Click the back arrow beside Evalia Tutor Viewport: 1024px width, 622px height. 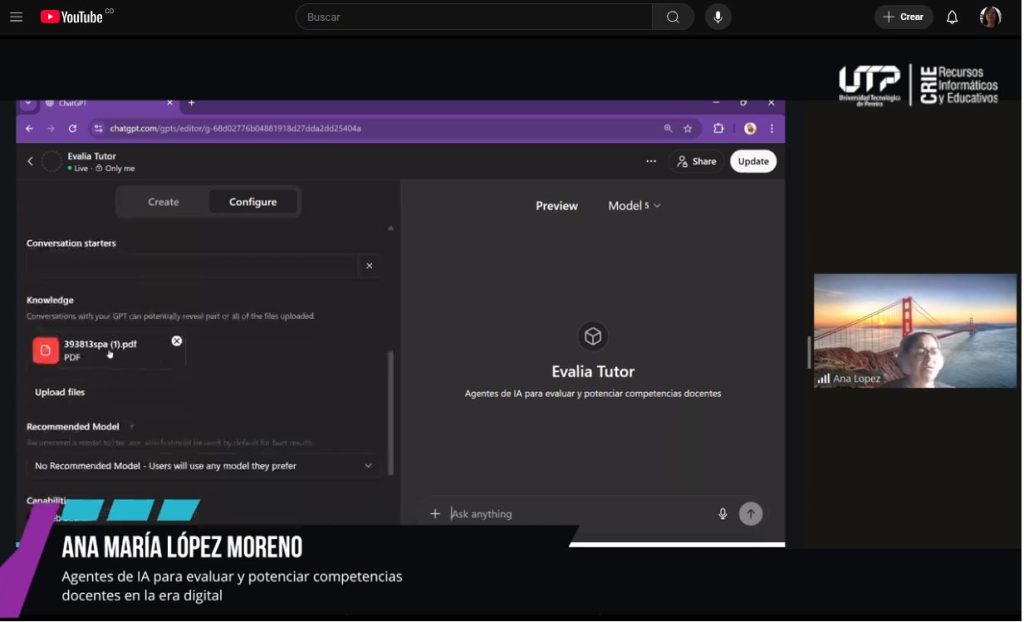30,161
